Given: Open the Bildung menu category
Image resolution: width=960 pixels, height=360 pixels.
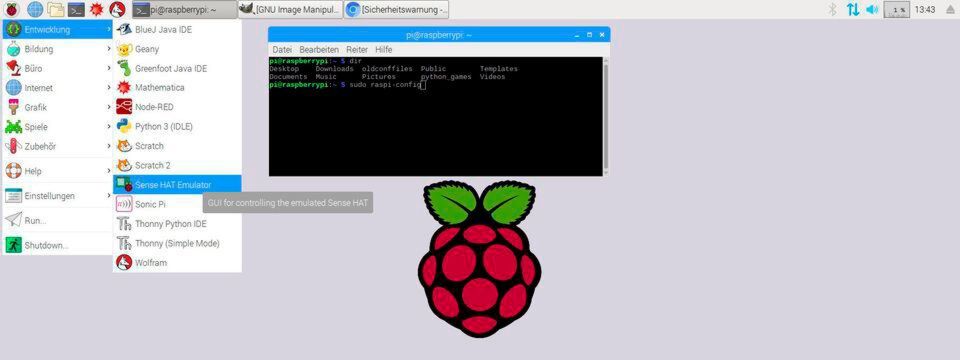Looking at the screenshot, I should [x=58, y=49].
